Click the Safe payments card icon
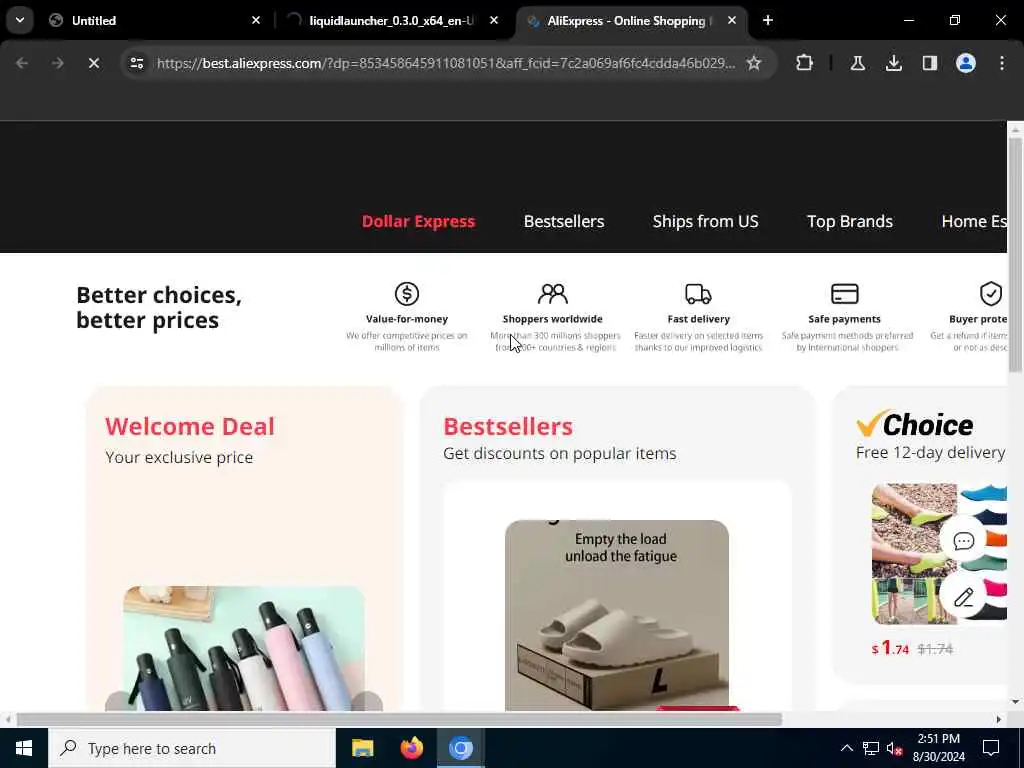Viewport: 1024px width, 768px height. tap(844, 294)
